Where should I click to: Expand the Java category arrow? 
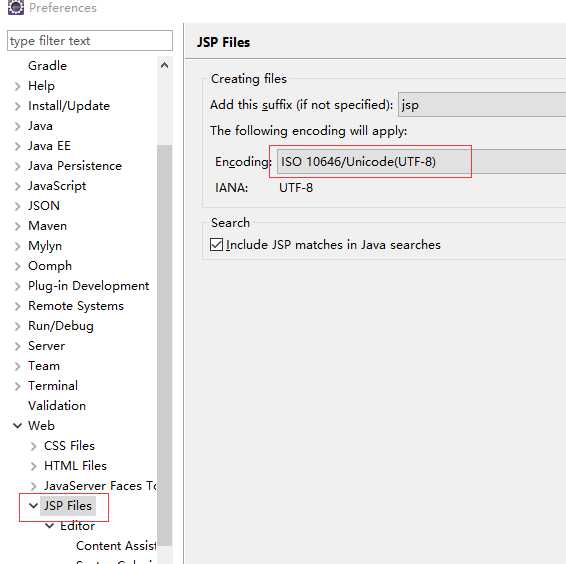click(17, 126)
